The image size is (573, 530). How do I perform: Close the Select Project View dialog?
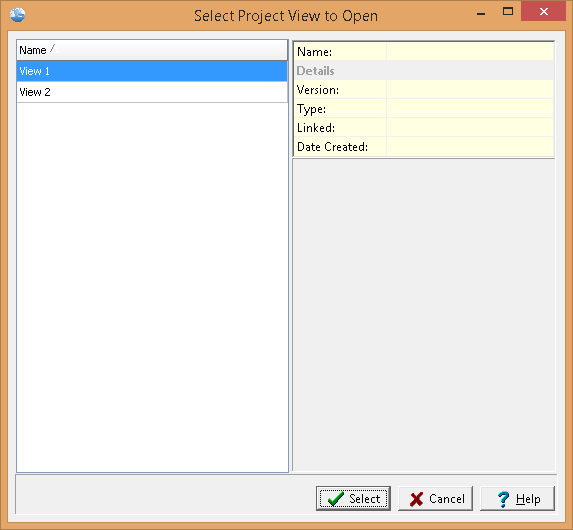click(543, 12)
